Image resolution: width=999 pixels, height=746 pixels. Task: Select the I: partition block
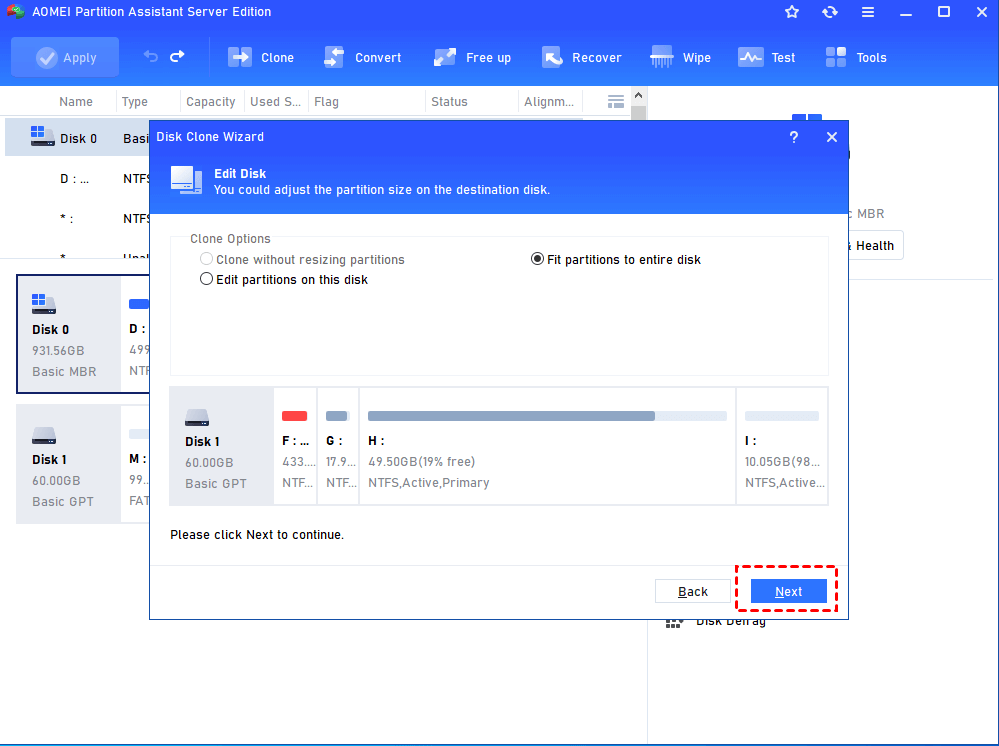782,446
